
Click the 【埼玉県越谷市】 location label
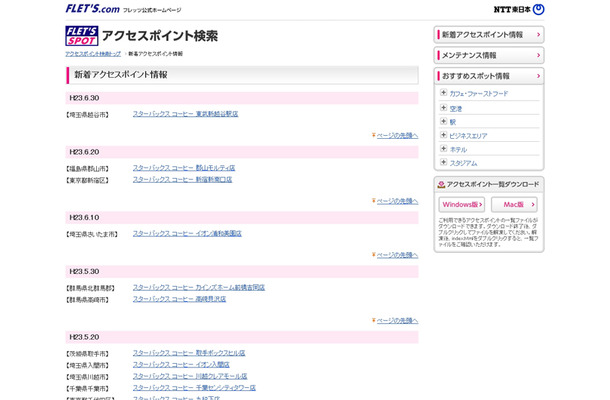coord(87,115)
